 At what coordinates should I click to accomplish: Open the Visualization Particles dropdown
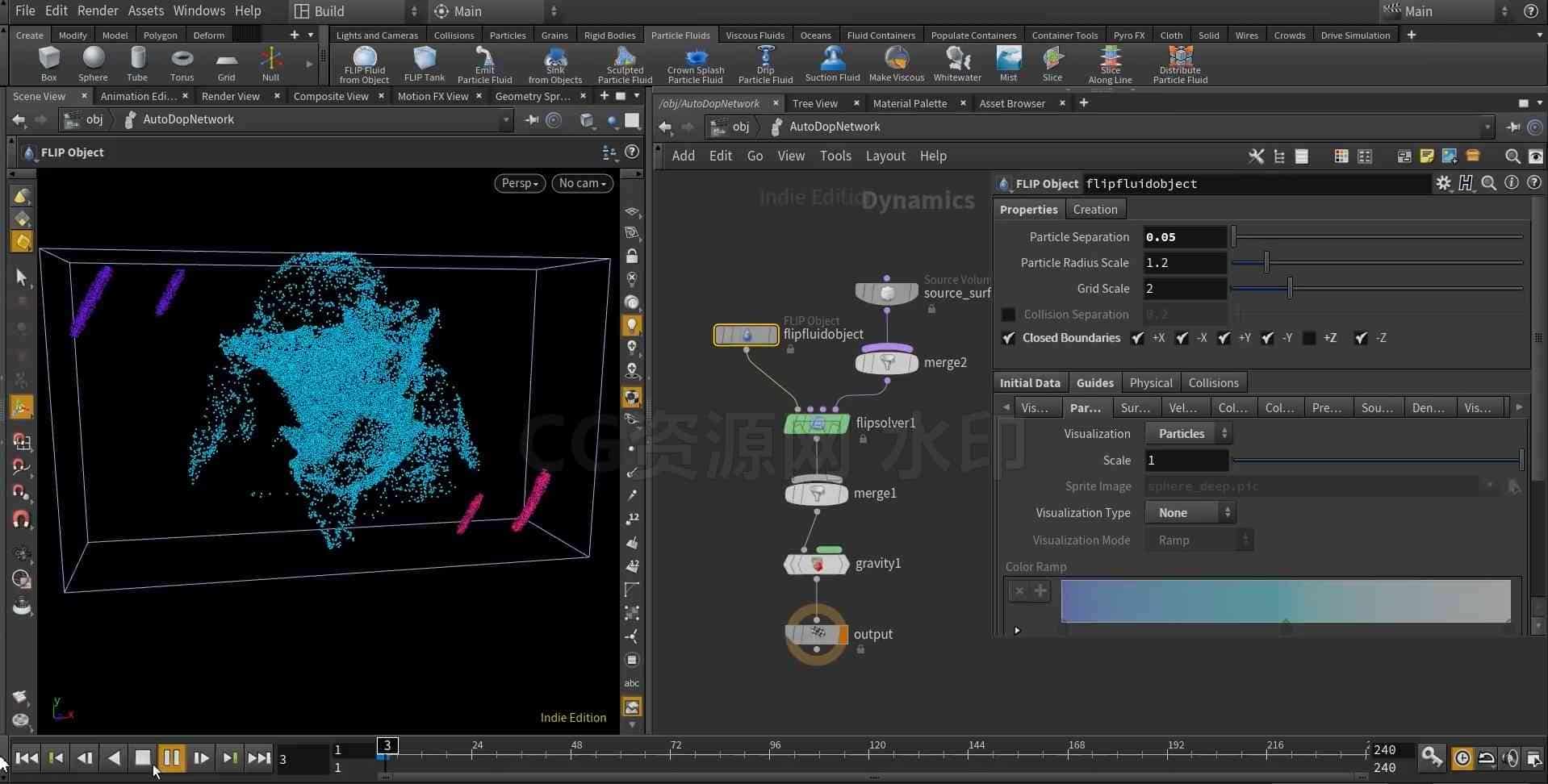(x=1189, y=433)
